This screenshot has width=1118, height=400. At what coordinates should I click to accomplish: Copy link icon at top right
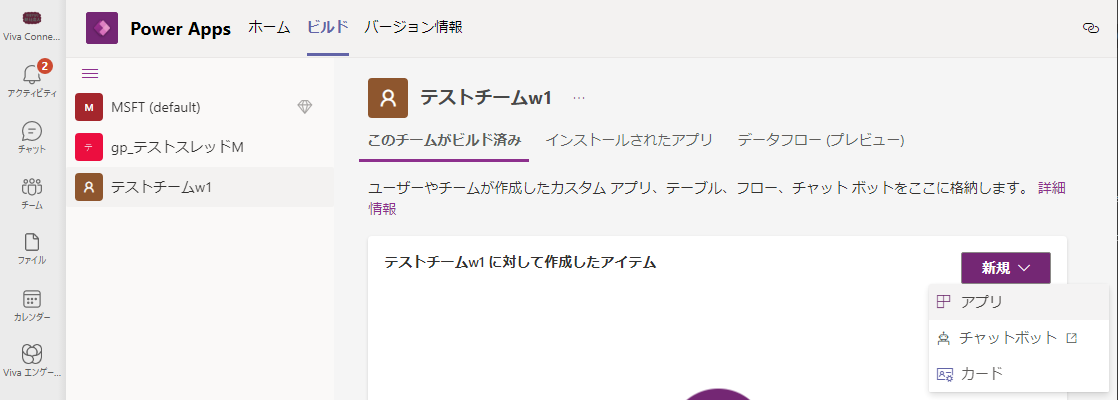pyautogui.click(x=1090, y=28)
